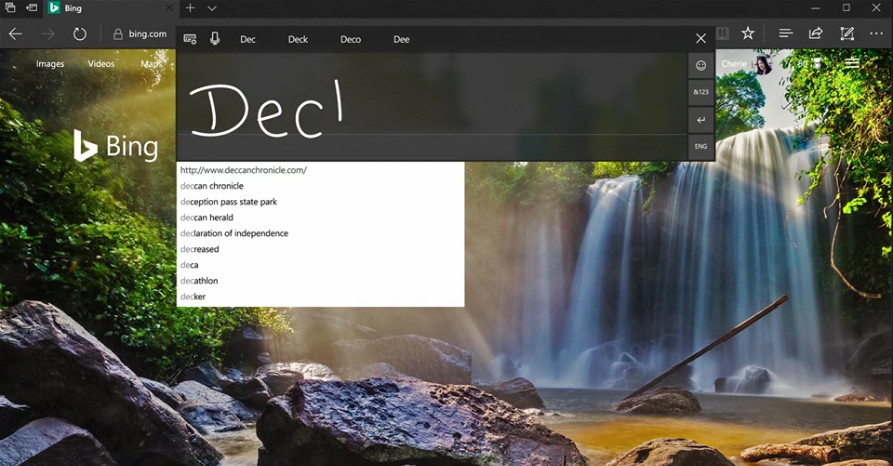
Task: Choose the "Dee" handwriting suggestion
Action: (x=402, y=39)
